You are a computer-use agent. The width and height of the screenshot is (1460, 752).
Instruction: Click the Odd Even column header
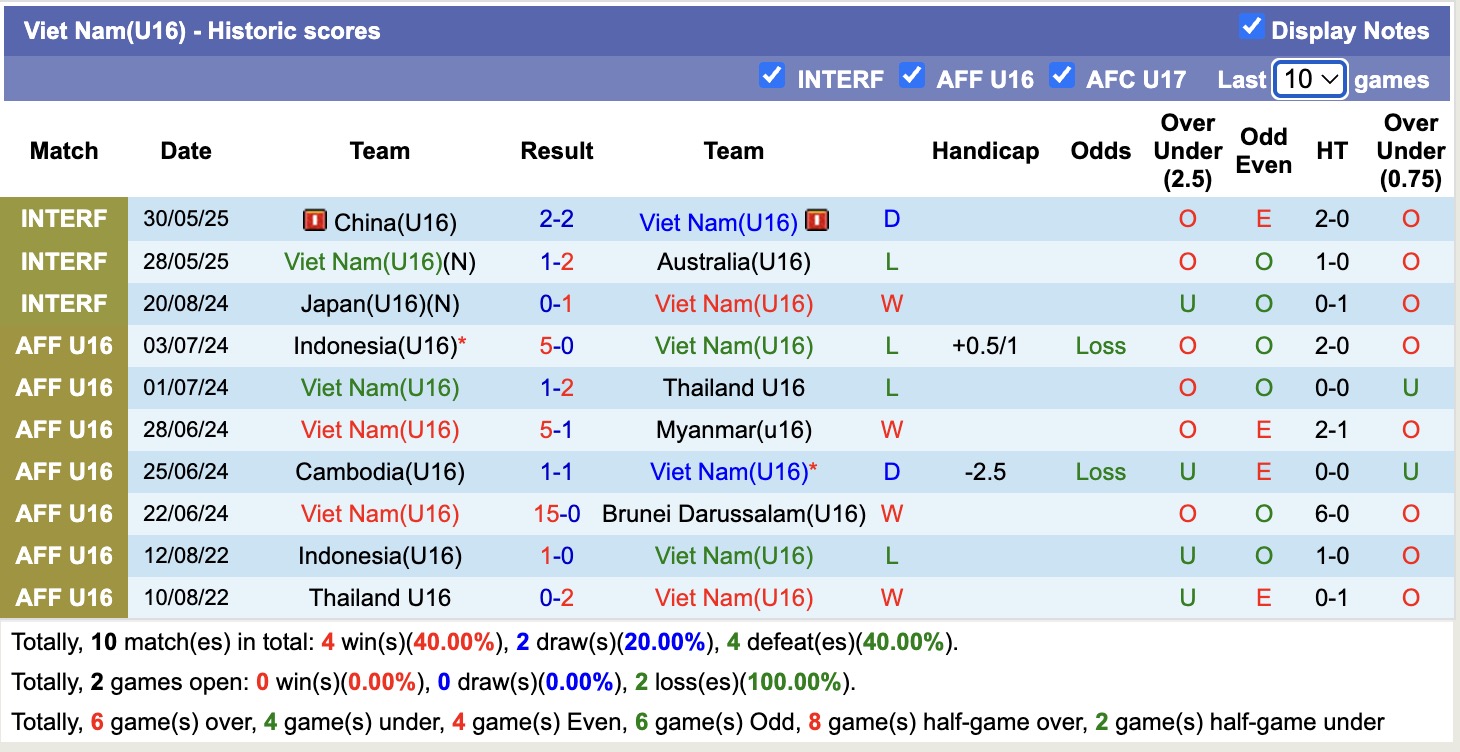[x=1263, y=151]
